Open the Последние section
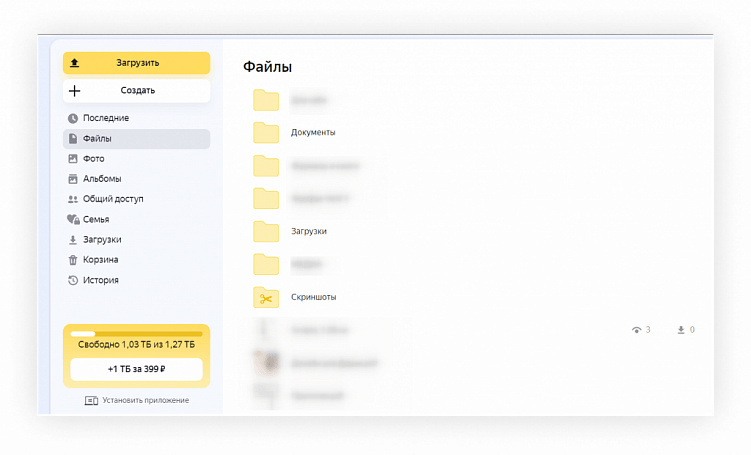 click(137, 118)
